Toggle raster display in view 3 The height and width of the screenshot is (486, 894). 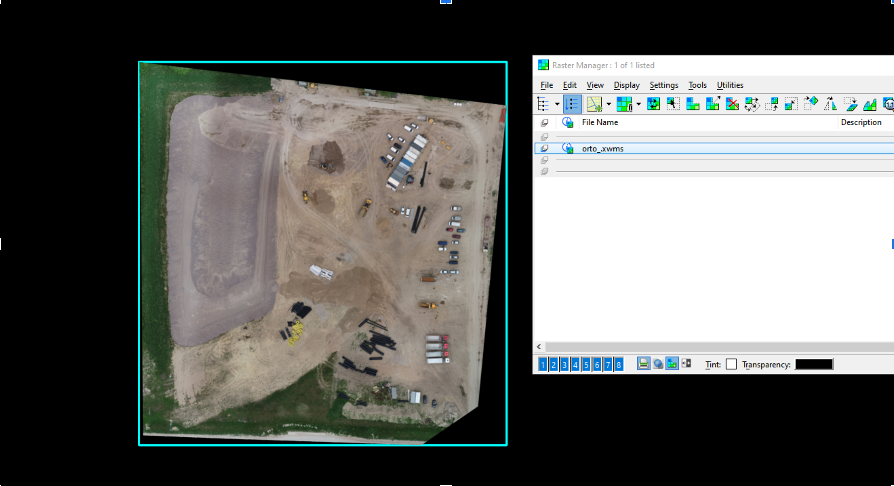pos(564,364)
